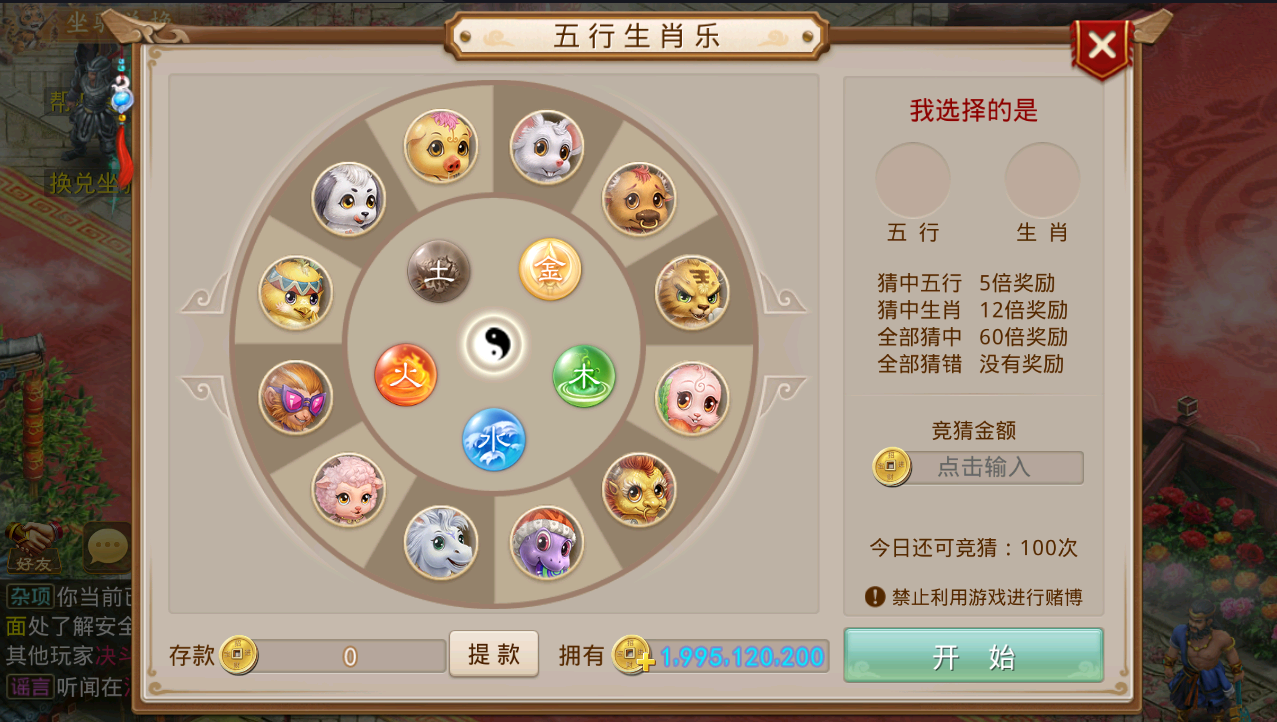Select the red 火 fire element orb
This screenshot has width=1277, height=722.
point(406,375)
